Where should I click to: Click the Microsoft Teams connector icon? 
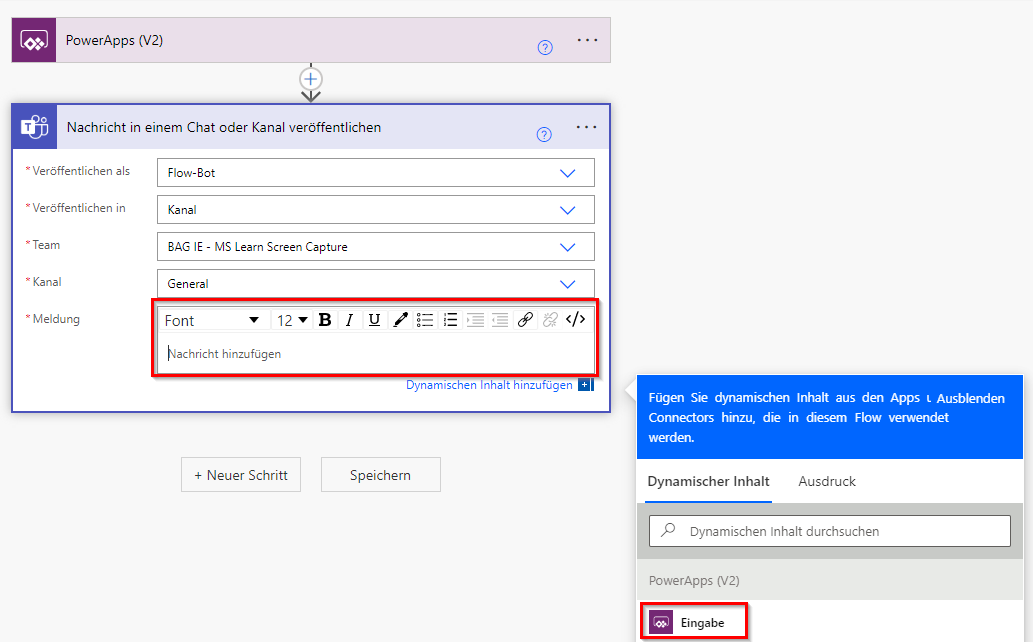[x=35, y=126]
